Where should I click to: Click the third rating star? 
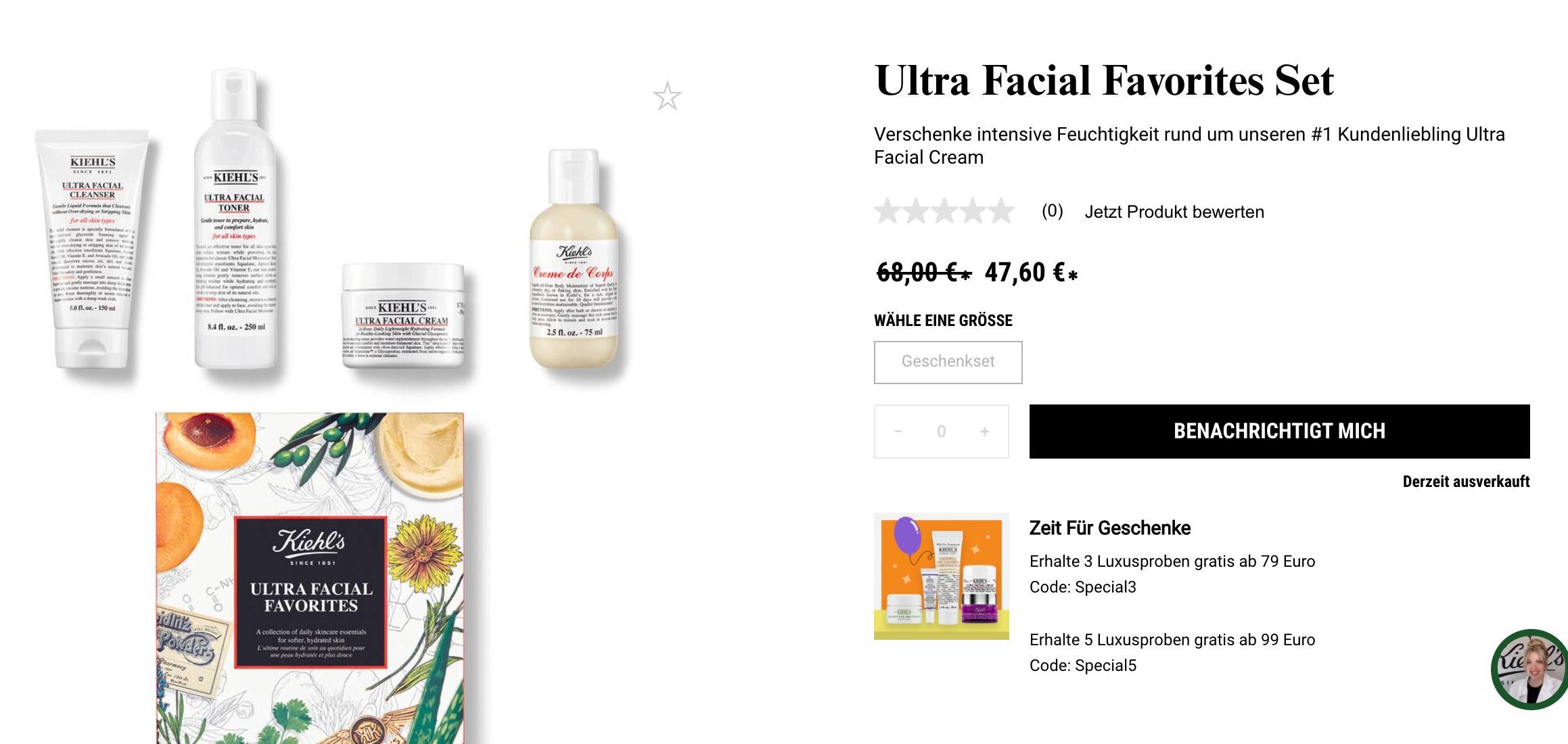coord(944,212)
